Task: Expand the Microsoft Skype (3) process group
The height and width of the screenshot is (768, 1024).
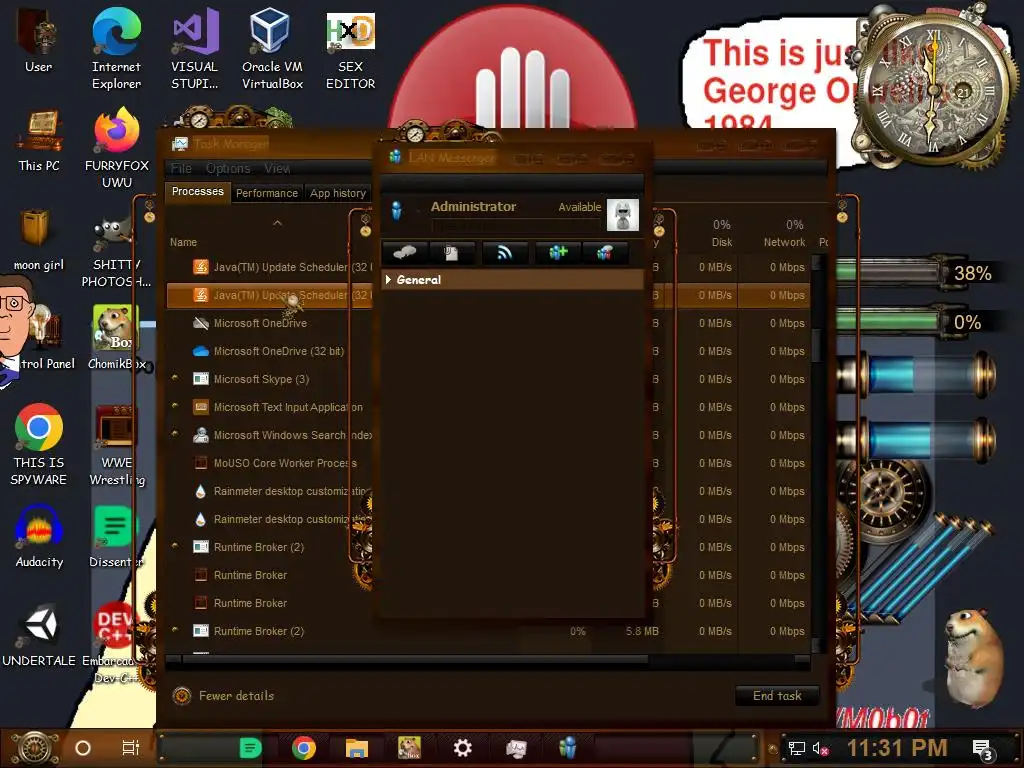Action: tap(174, 378)
